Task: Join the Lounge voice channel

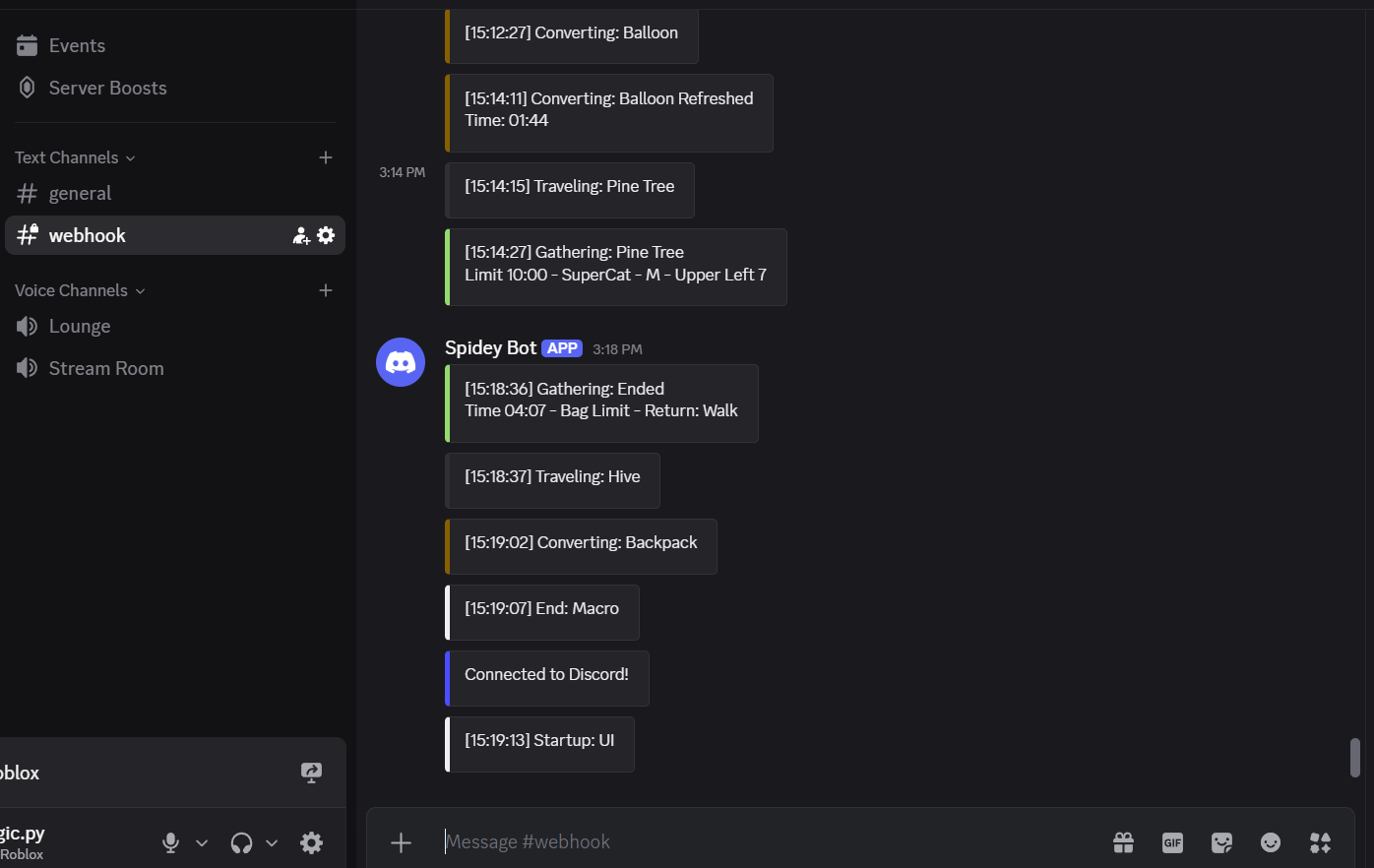Action: click(x=80, y=326)
